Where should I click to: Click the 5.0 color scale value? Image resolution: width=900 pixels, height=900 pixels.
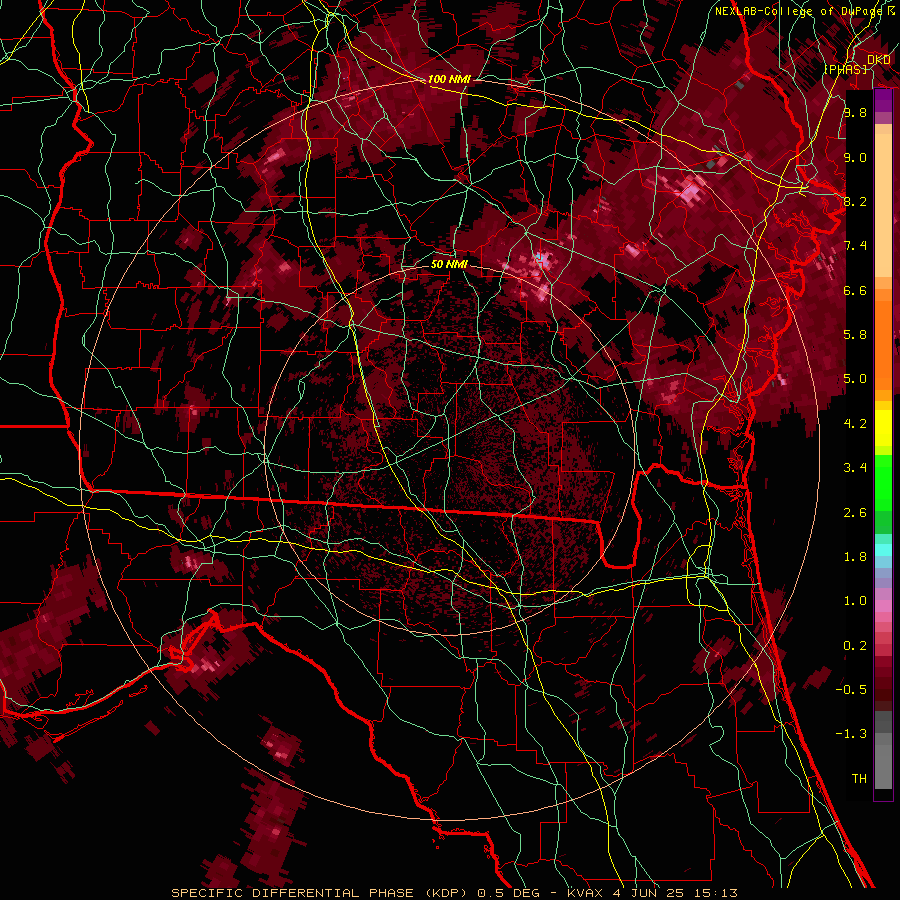coord(855,379)
